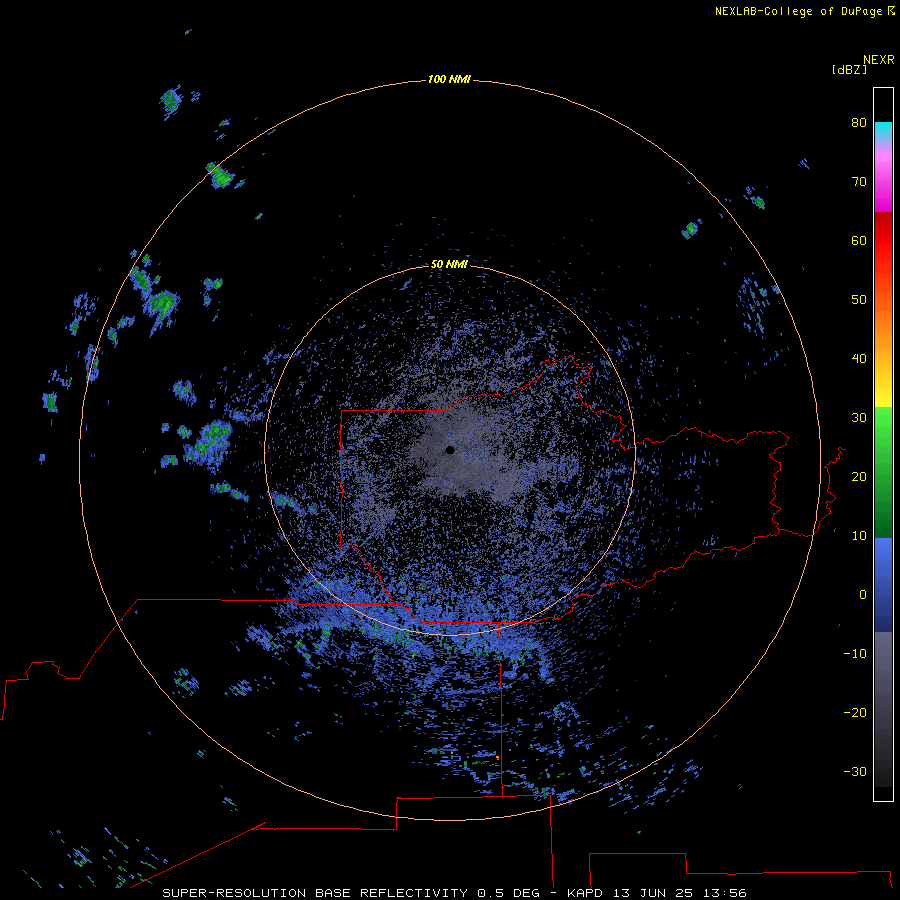Screen dimensions: 900x900
Task: Click the blue segment of color bar
Action: click(883, 585)
